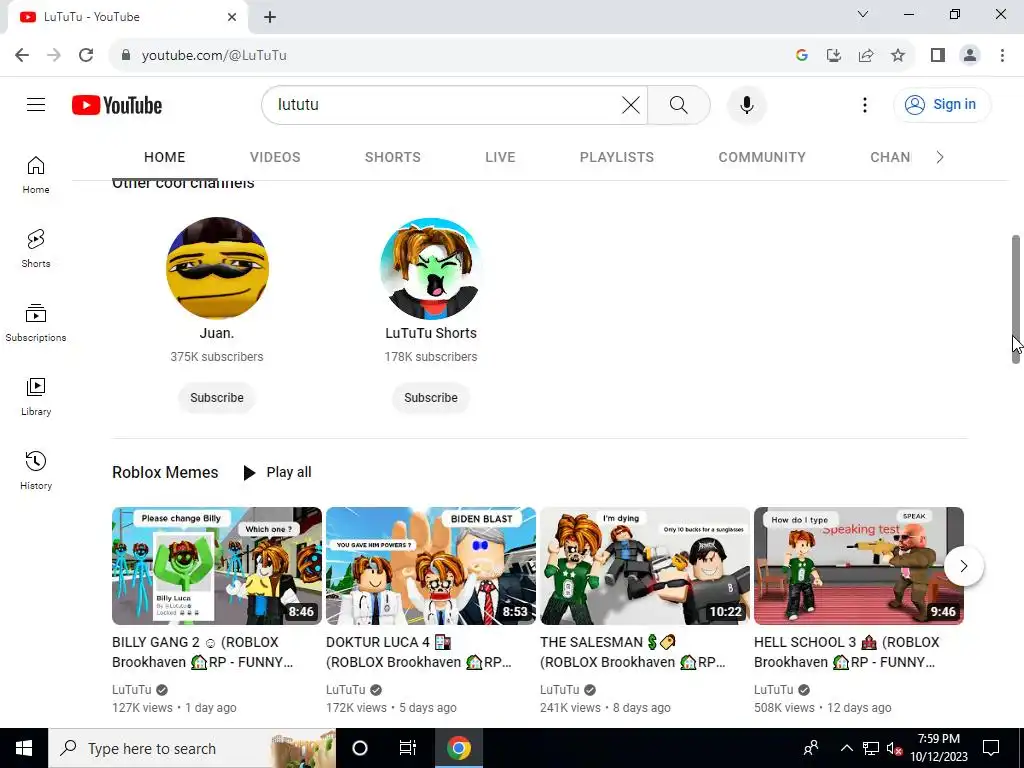Open the Roblox Memes section title
Image resolution: width=1024 pixels, height=768 pixels.
point(165,472)
